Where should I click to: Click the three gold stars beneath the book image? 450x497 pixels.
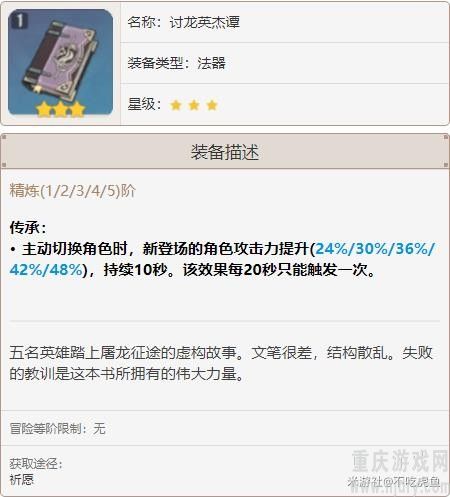[60, 109]
